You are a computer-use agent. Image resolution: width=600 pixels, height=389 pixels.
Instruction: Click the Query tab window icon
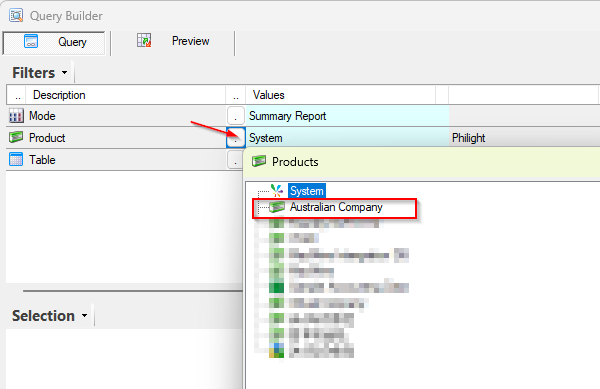(31, 41)
